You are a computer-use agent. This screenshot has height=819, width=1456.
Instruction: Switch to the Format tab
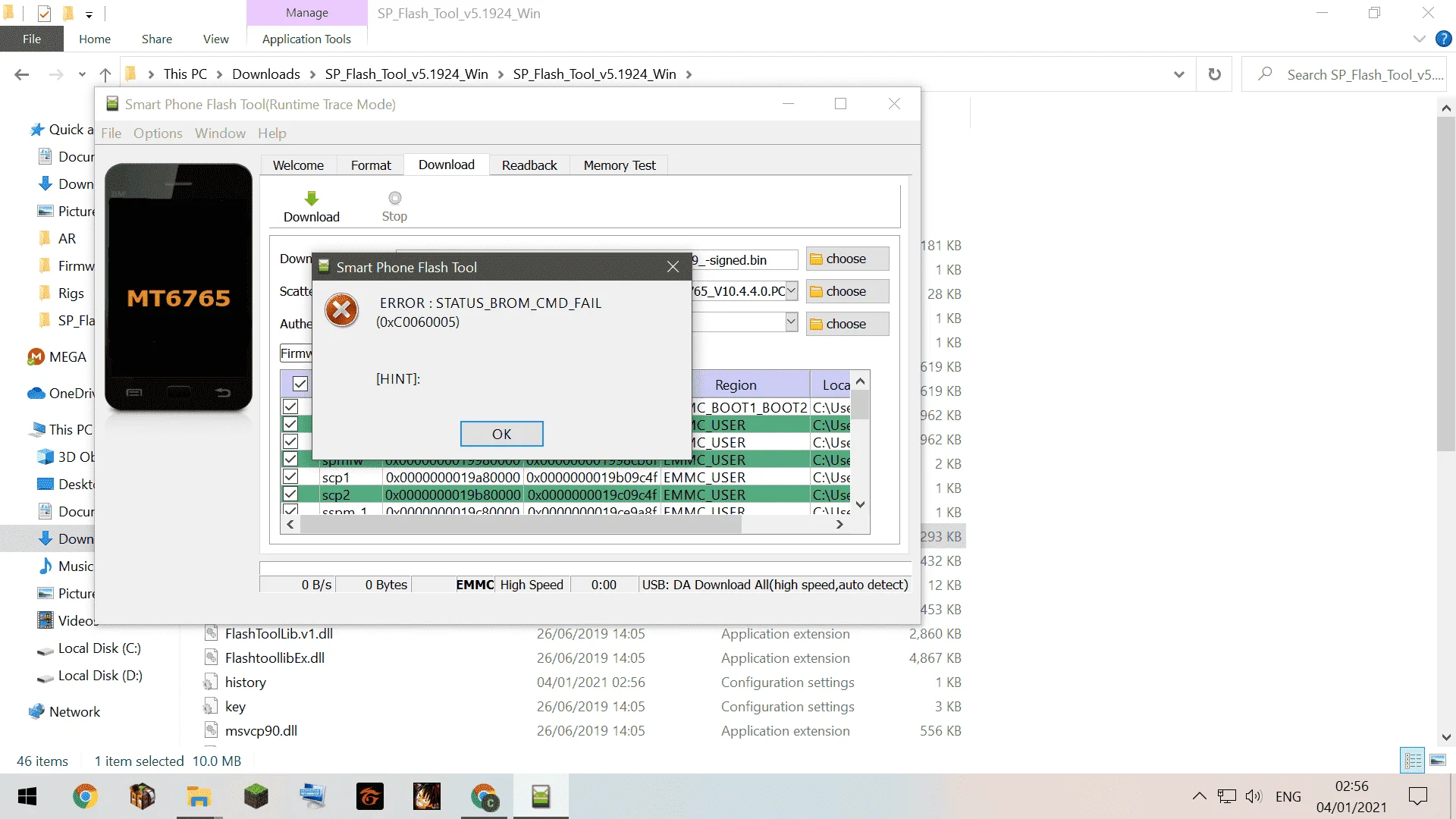(371, 165)
